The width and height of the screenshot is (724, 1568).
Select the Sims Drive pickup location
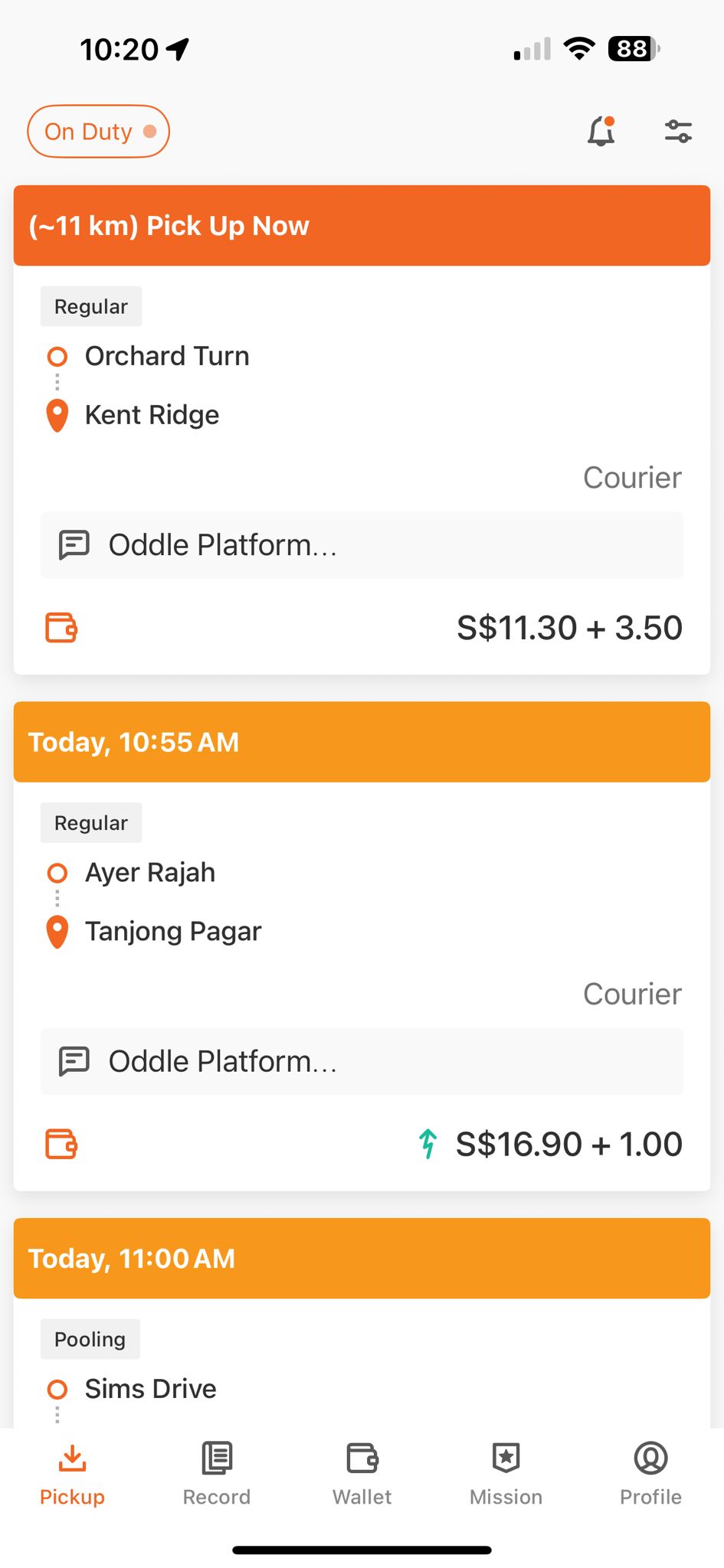click(x=150, y=1389)
